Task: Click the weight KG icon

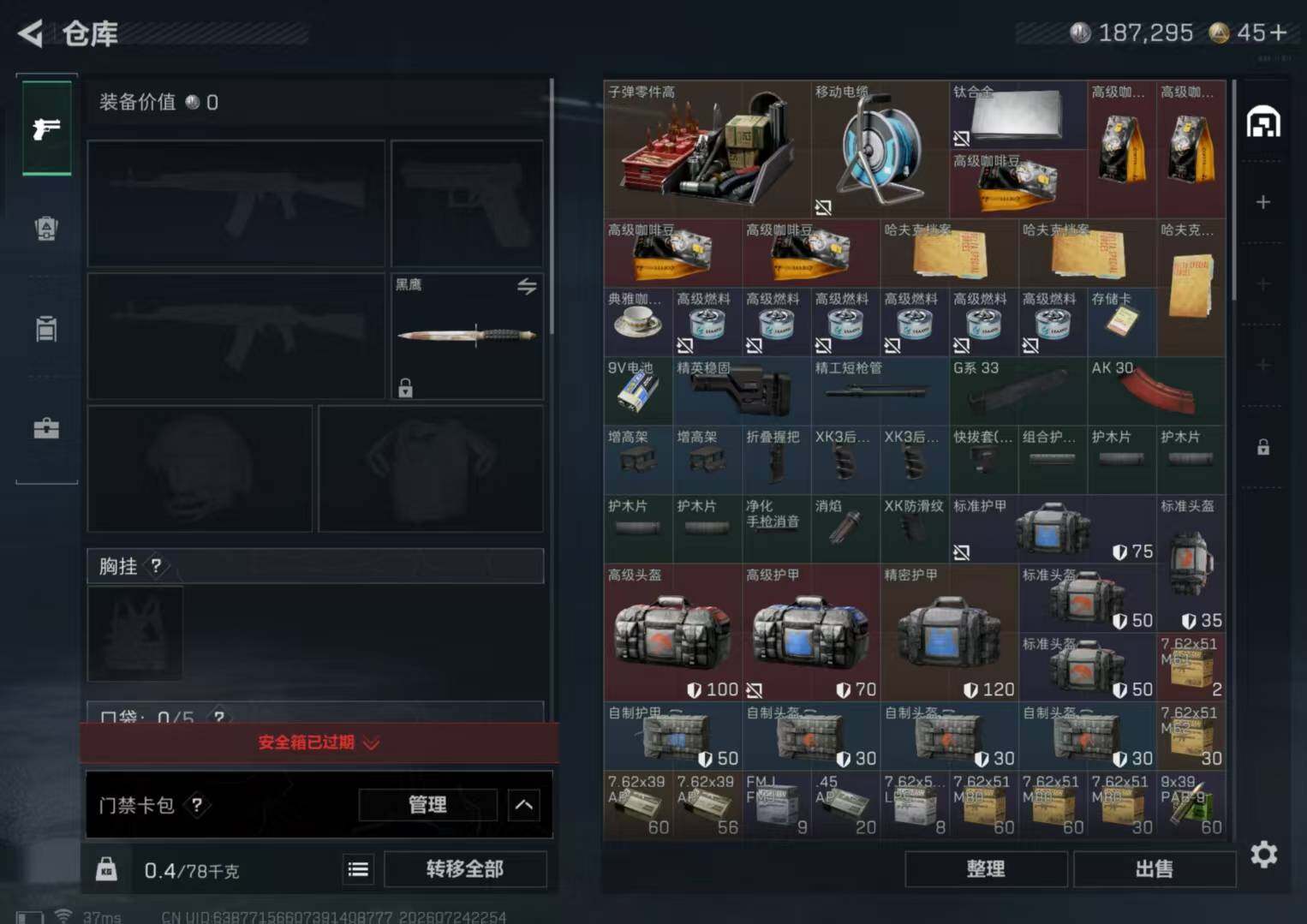Action: click(106, 870)
